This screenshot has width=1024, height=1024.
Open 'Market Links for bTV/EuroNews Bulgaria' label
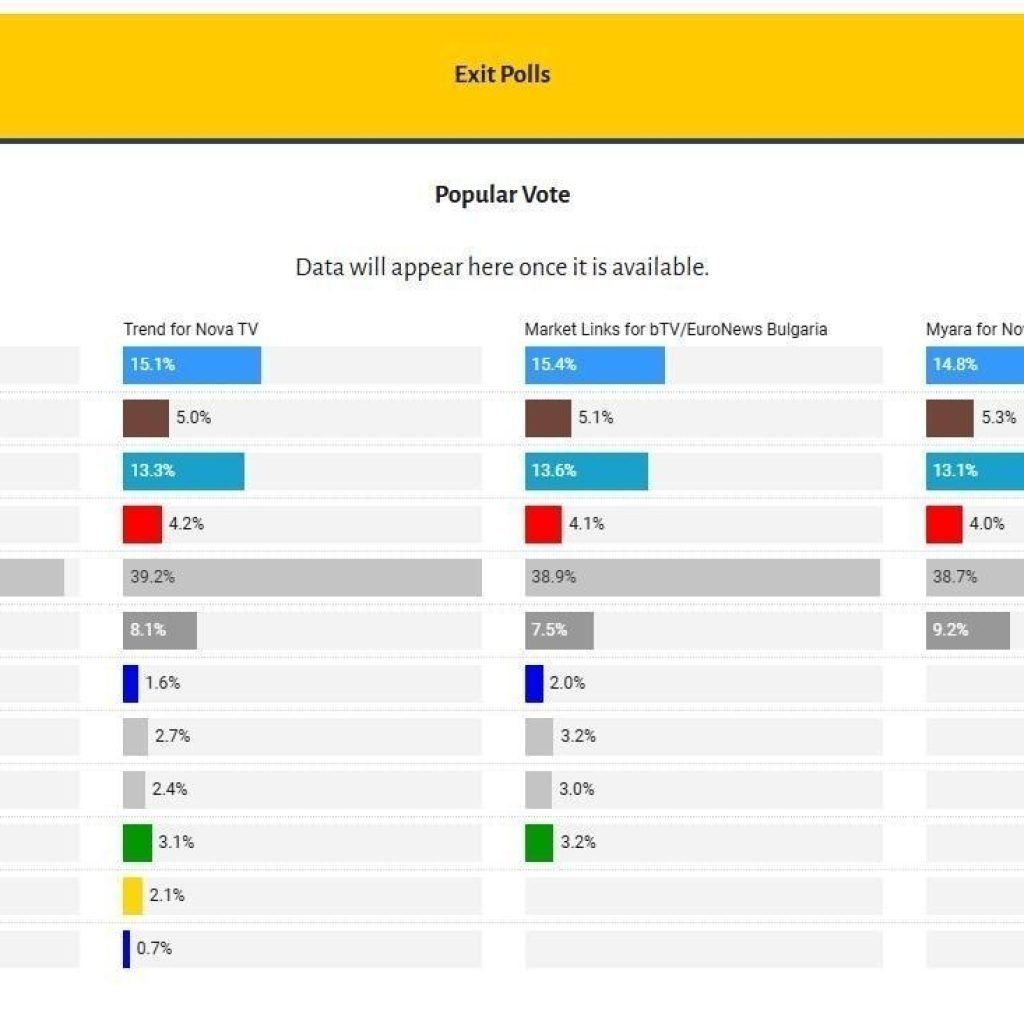pos(675,329)
